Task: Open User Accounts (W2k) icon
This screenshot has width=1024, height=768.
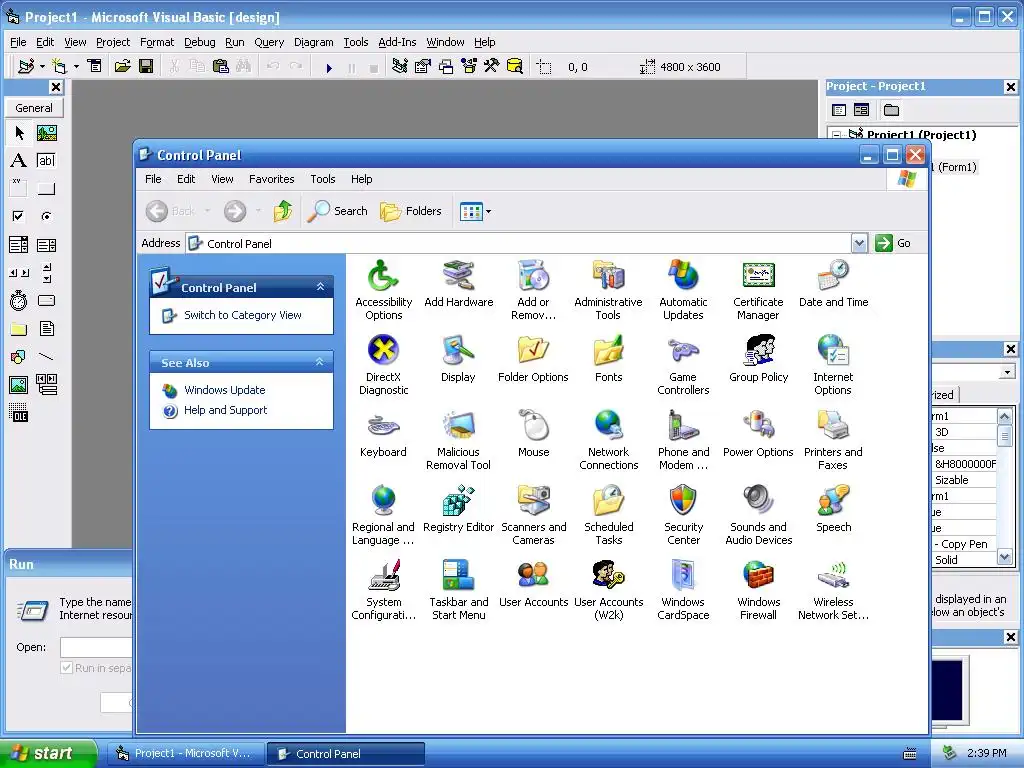Action: (x=608, y=590)
